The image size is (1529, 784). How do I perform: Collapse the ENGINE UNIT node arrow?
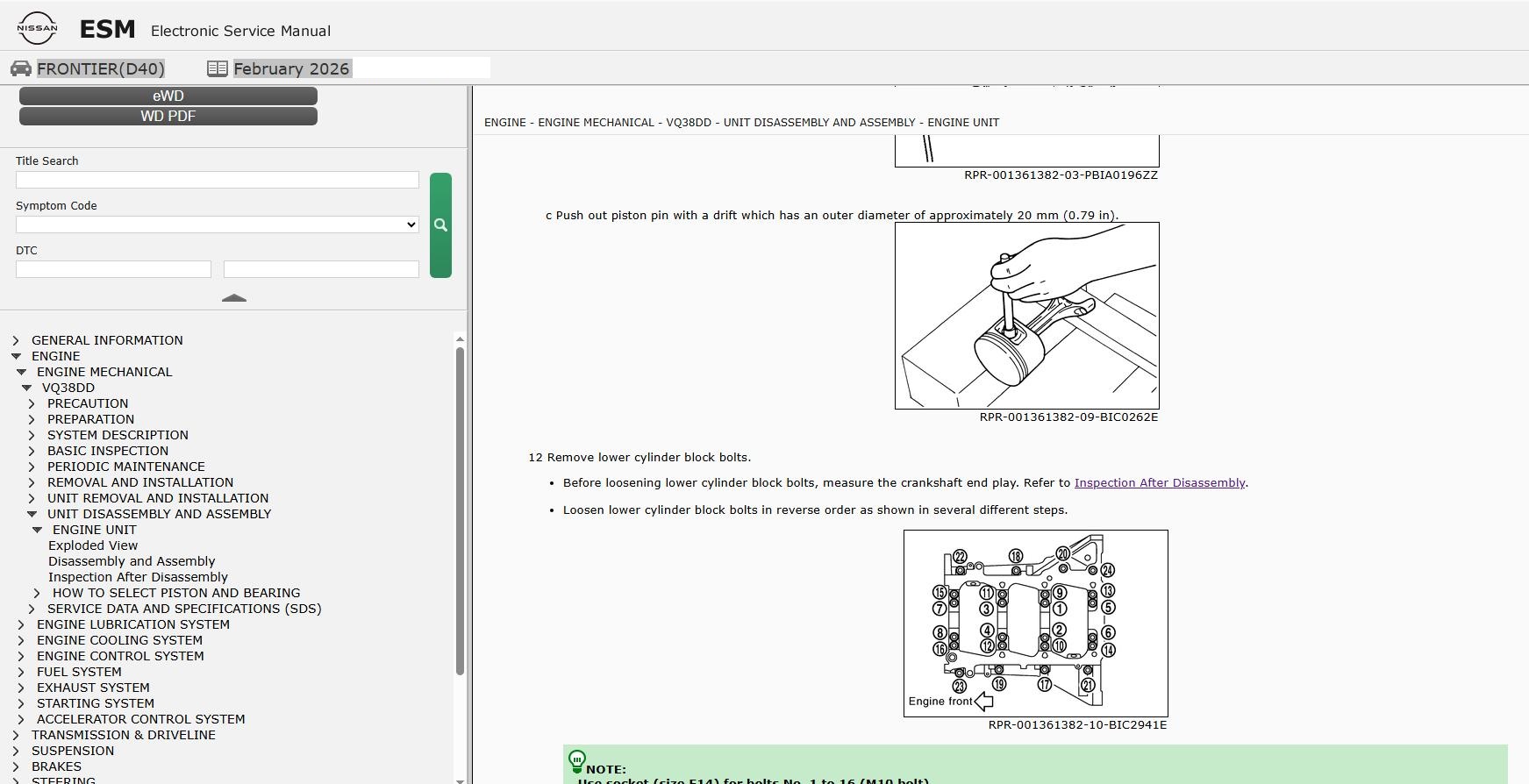point(37,530)
